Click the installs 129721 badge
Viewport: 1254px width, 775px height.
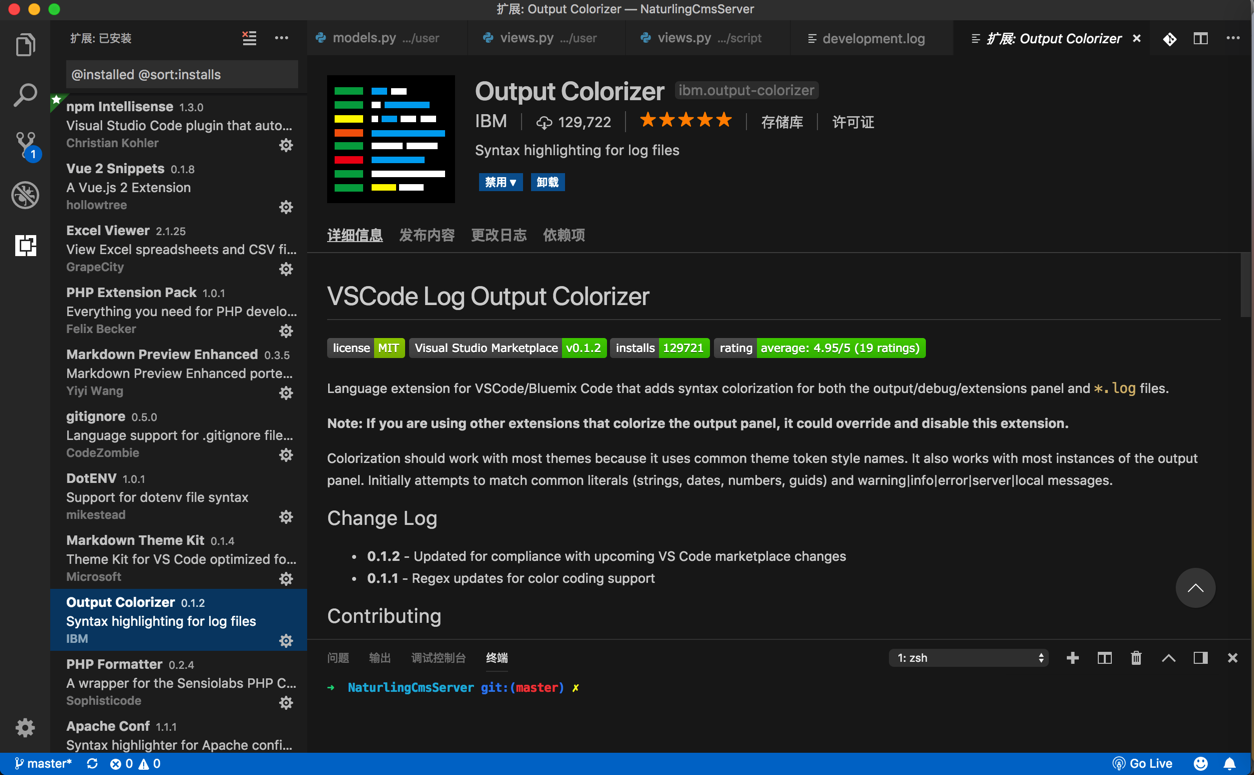[660, 348]
